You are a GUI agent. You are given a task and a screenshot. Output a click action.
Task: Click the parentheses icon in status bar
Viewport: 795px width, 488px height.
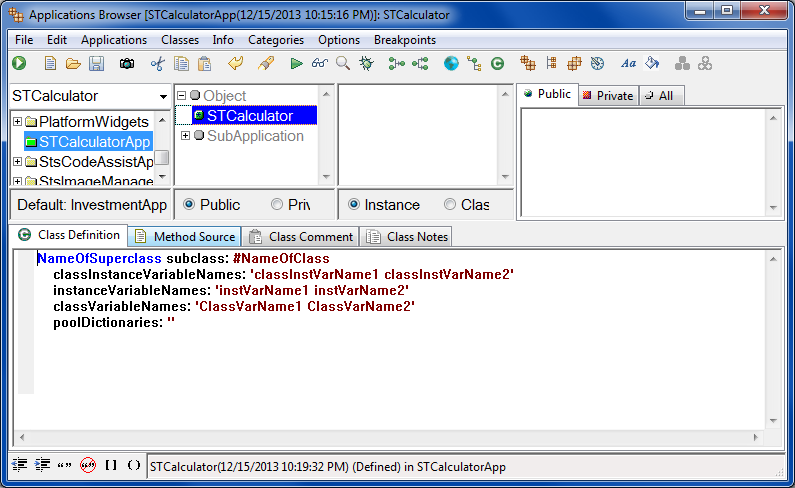coord(133,466)
